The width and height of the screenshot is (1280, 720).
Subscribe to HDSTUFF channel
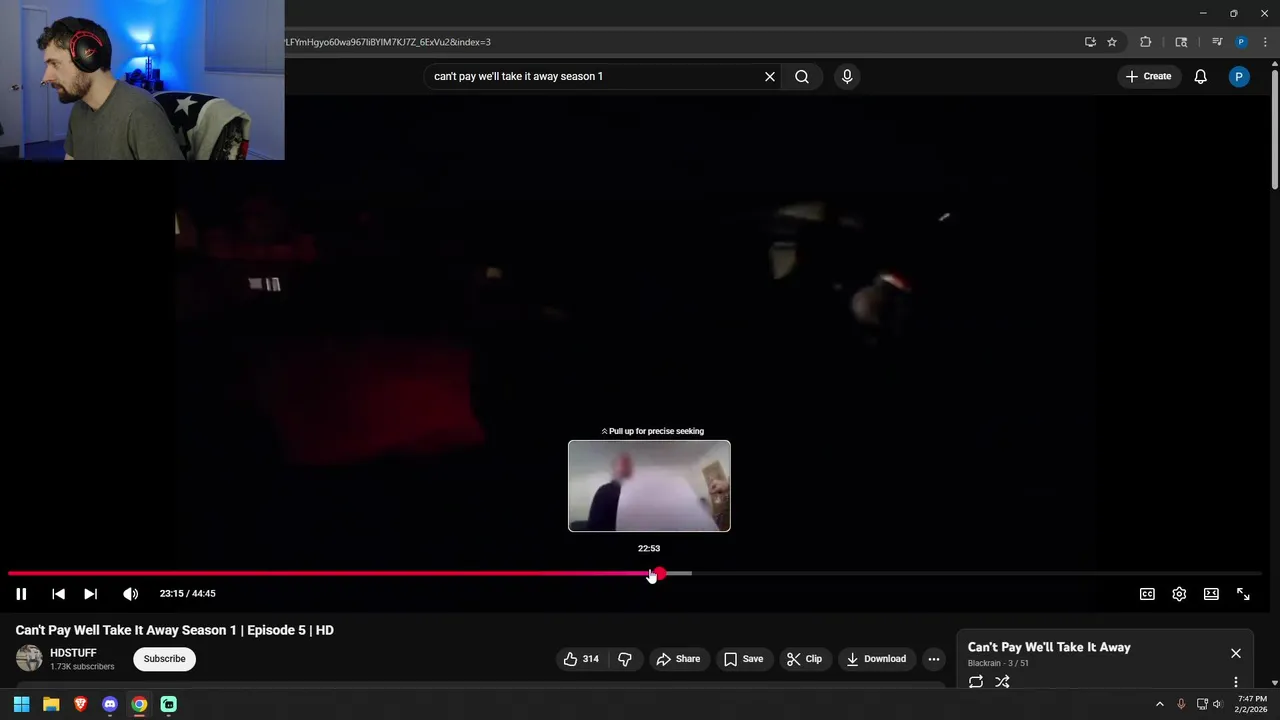tap(164, 659)
